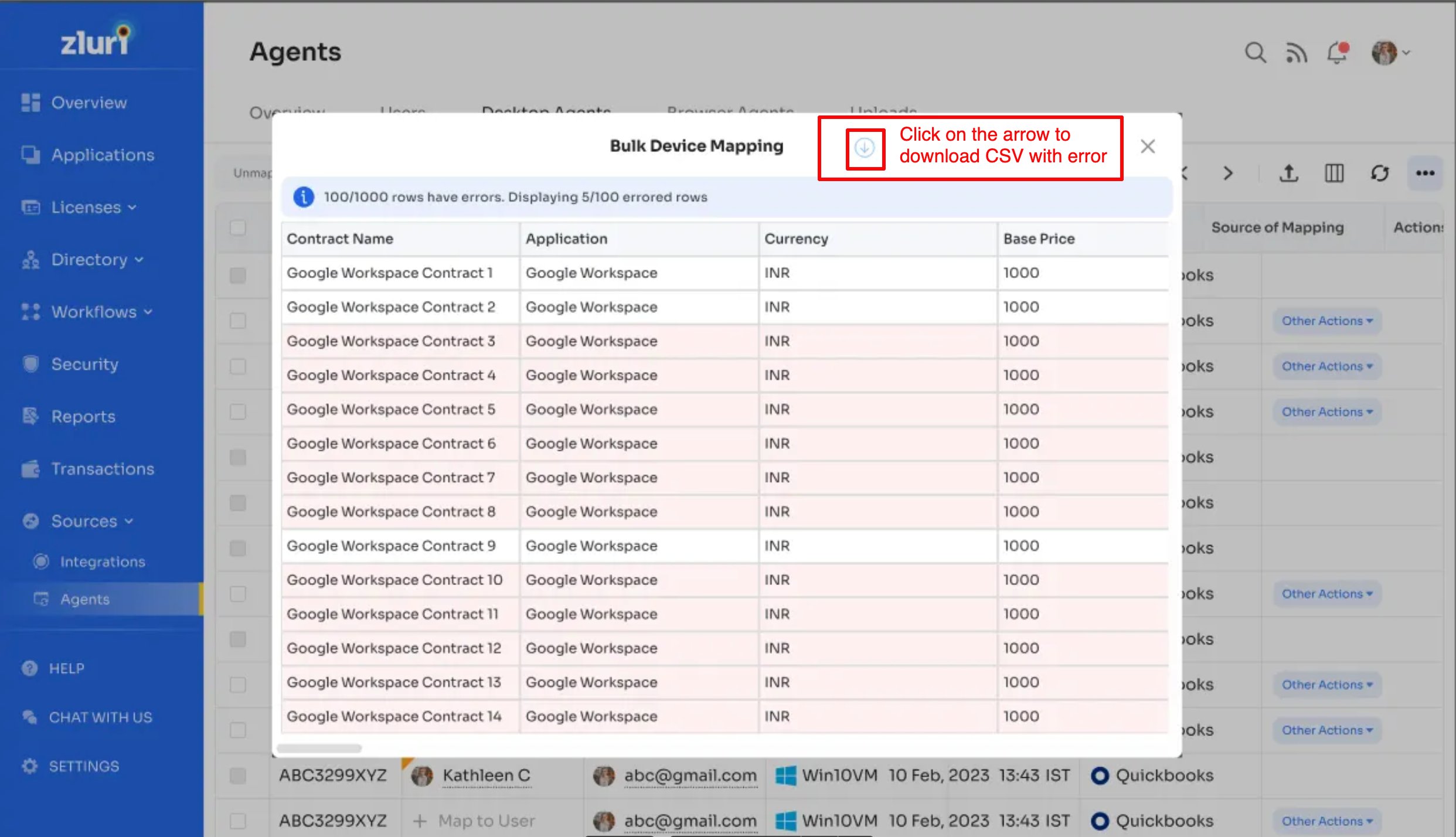Check the Kathleen C row checkbox
1456x837 pixels.
tap(238, 775)
